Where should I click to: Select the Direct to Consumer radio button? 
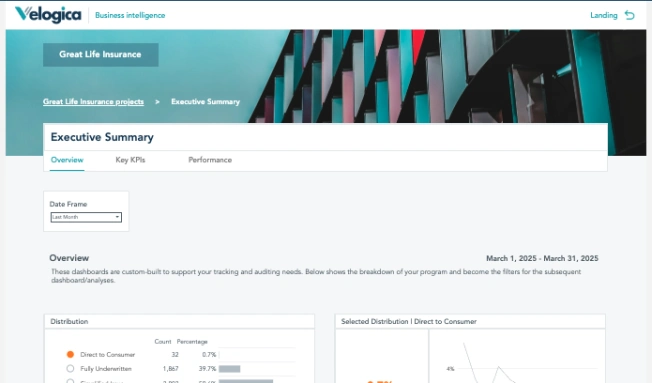coord(70,354)
